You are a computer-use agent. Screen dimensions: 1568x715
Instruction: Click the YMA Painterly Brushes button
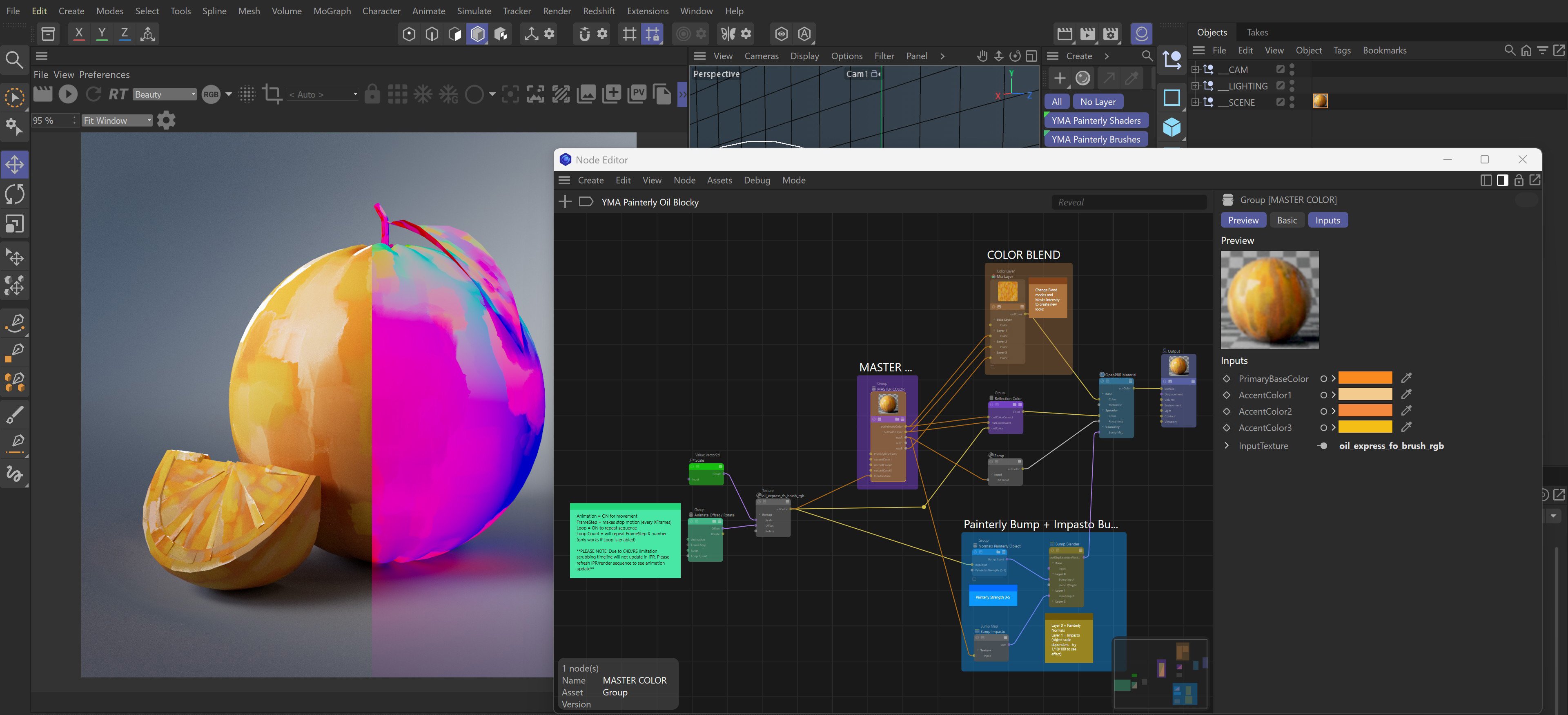[x=1096, y=139]
